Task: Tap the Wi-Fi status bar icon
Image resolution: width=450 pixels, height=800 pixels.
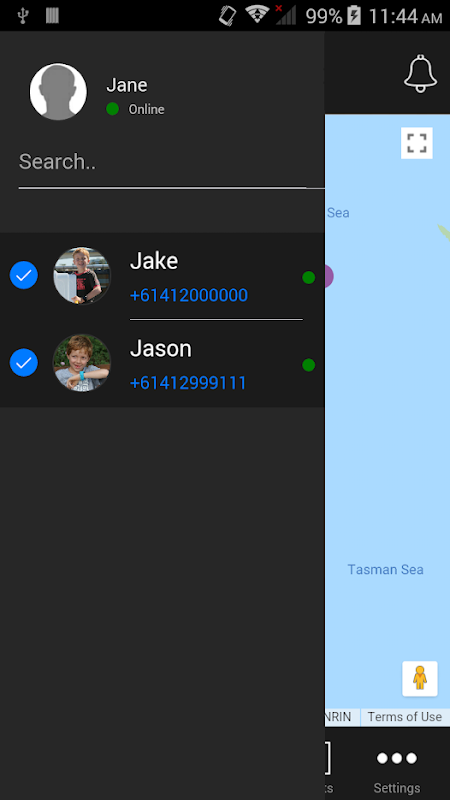Action: [x=257, y=15]
